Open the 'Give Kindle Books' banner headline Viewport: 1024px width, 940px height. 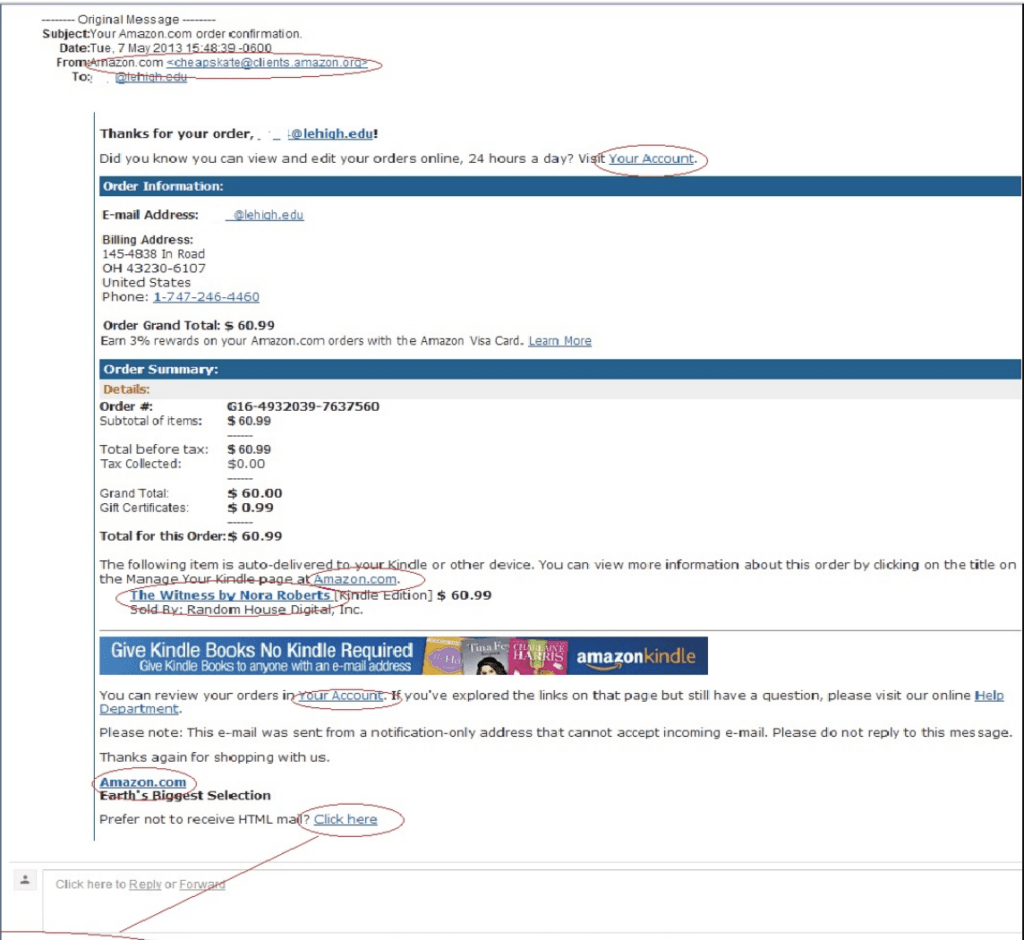261,651
